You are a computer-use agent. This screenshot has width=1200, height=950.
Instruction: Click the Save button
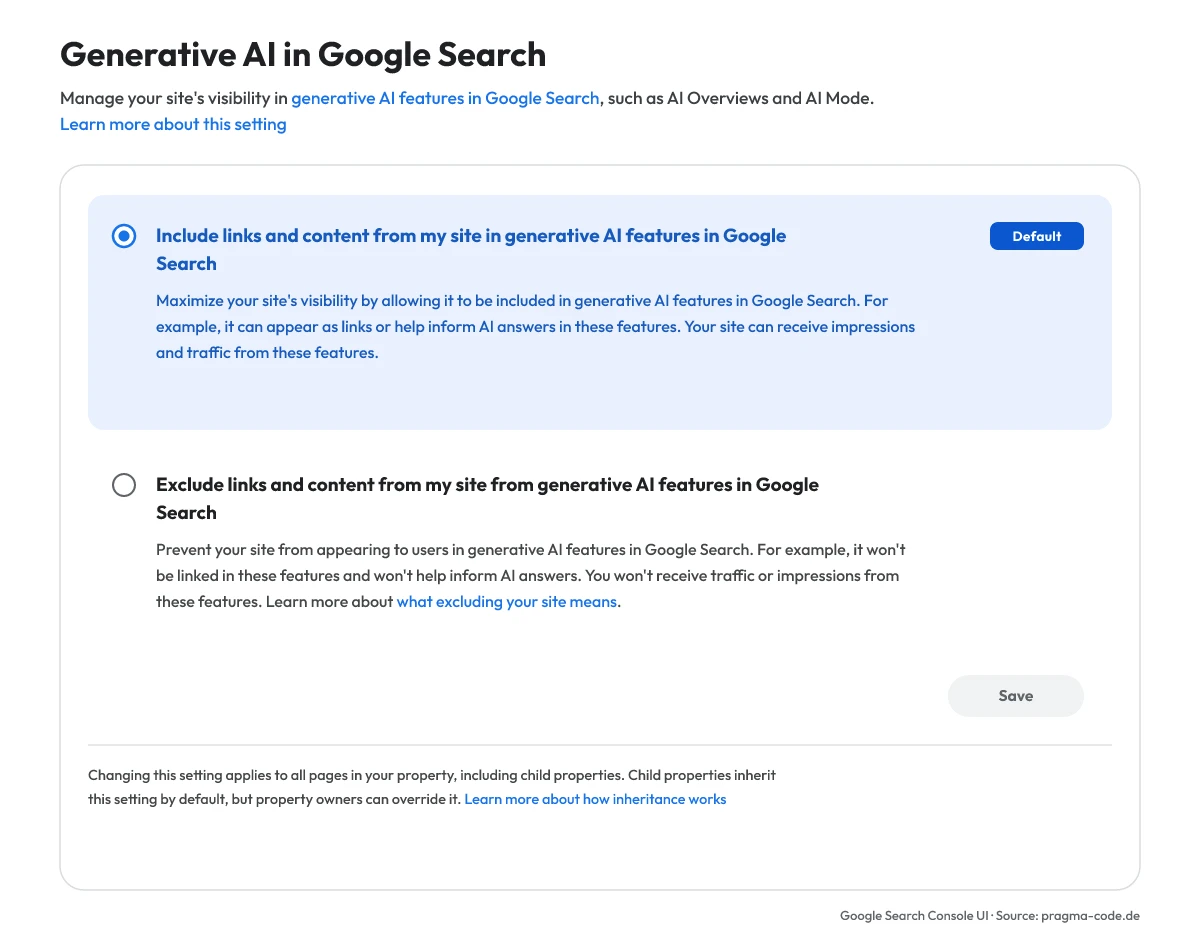click(1015, 696)
